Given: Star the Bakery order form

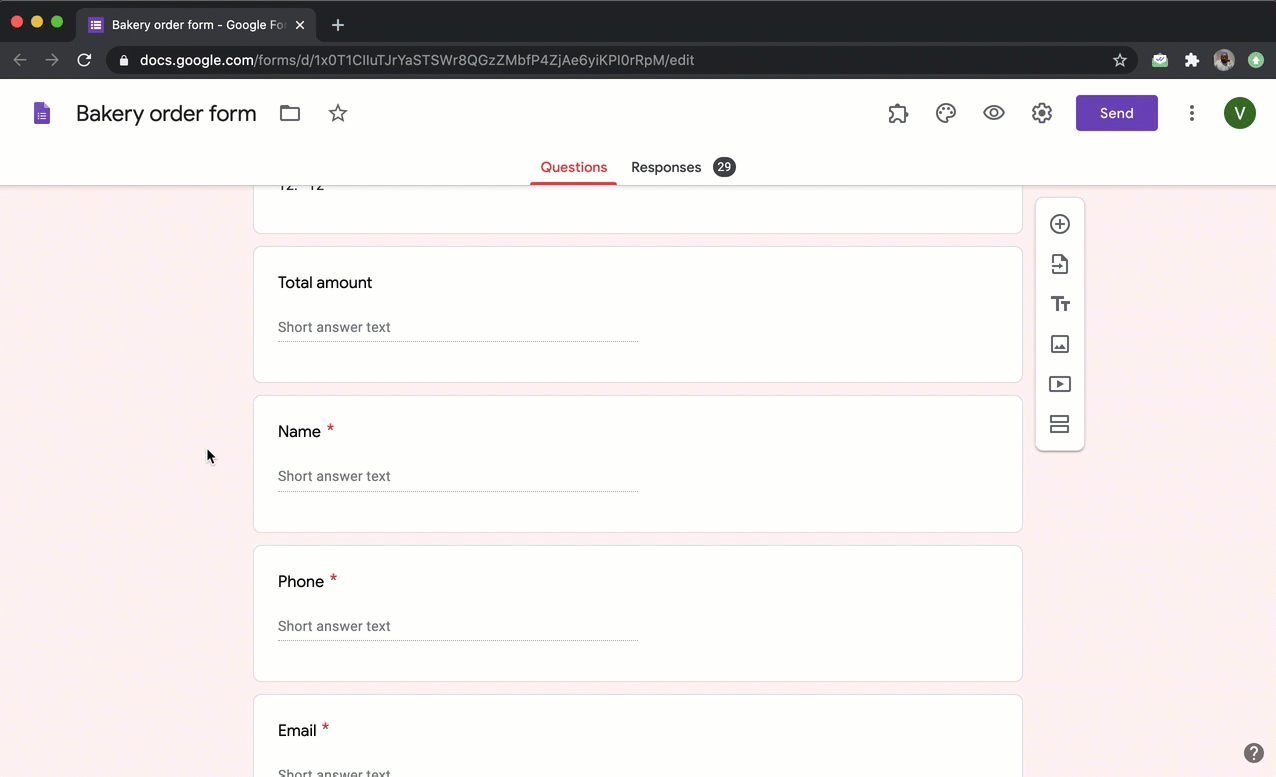Looking at the screenshot, I should 338,113.
